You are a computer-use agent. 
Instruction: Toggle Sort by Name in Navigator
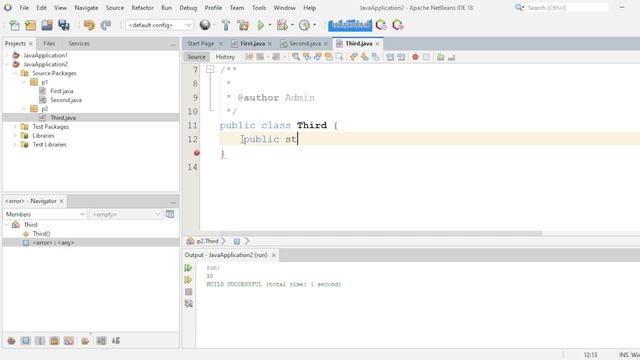pos(101,341)
